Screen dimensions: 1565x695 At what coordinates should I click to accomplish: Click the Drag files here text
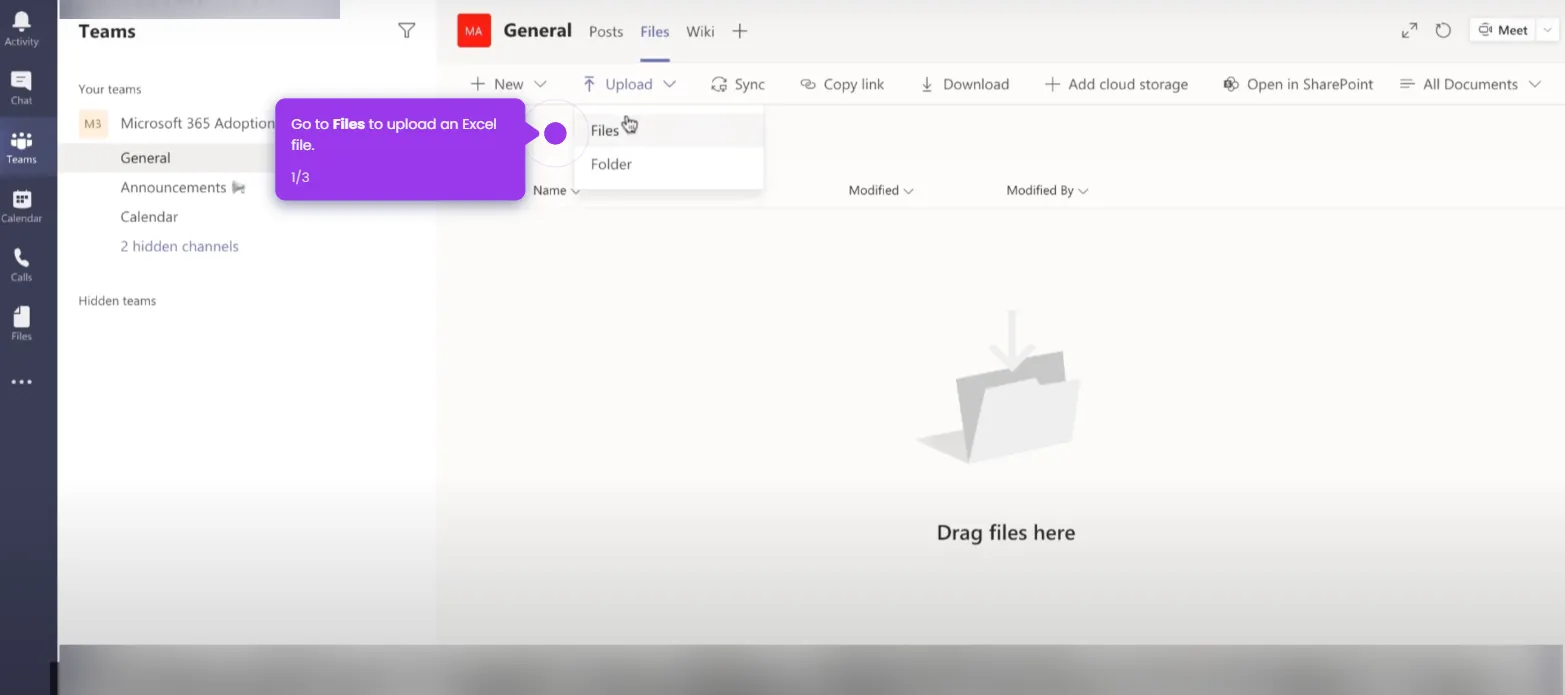tap(1006, 533)
